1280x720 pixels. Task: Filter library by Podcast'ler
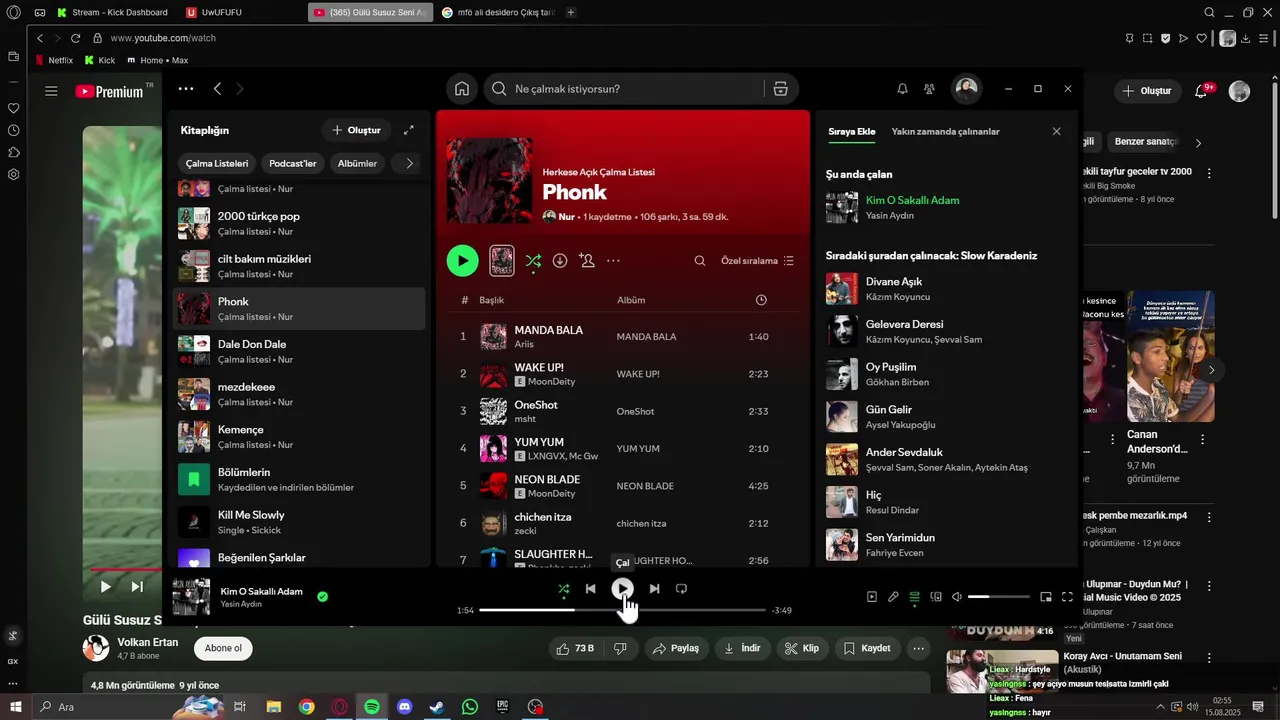tap(292, 163)
